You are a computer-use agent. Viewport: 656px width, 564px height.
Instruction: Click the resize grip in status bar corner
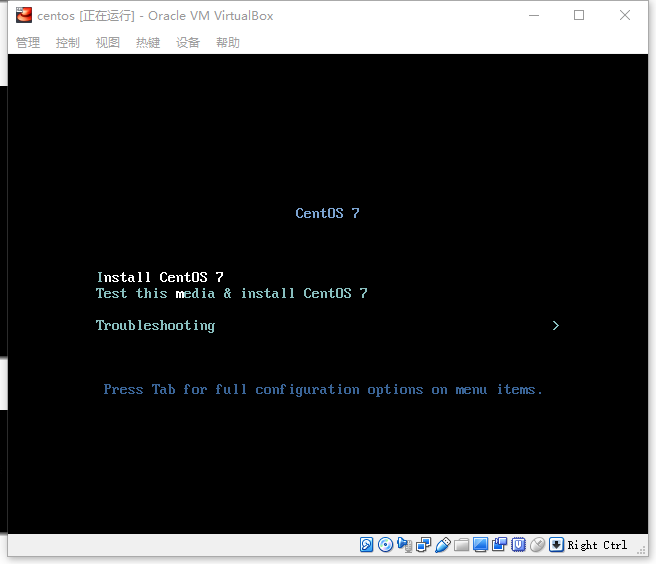pyautogui.click(x=641, y=550)
